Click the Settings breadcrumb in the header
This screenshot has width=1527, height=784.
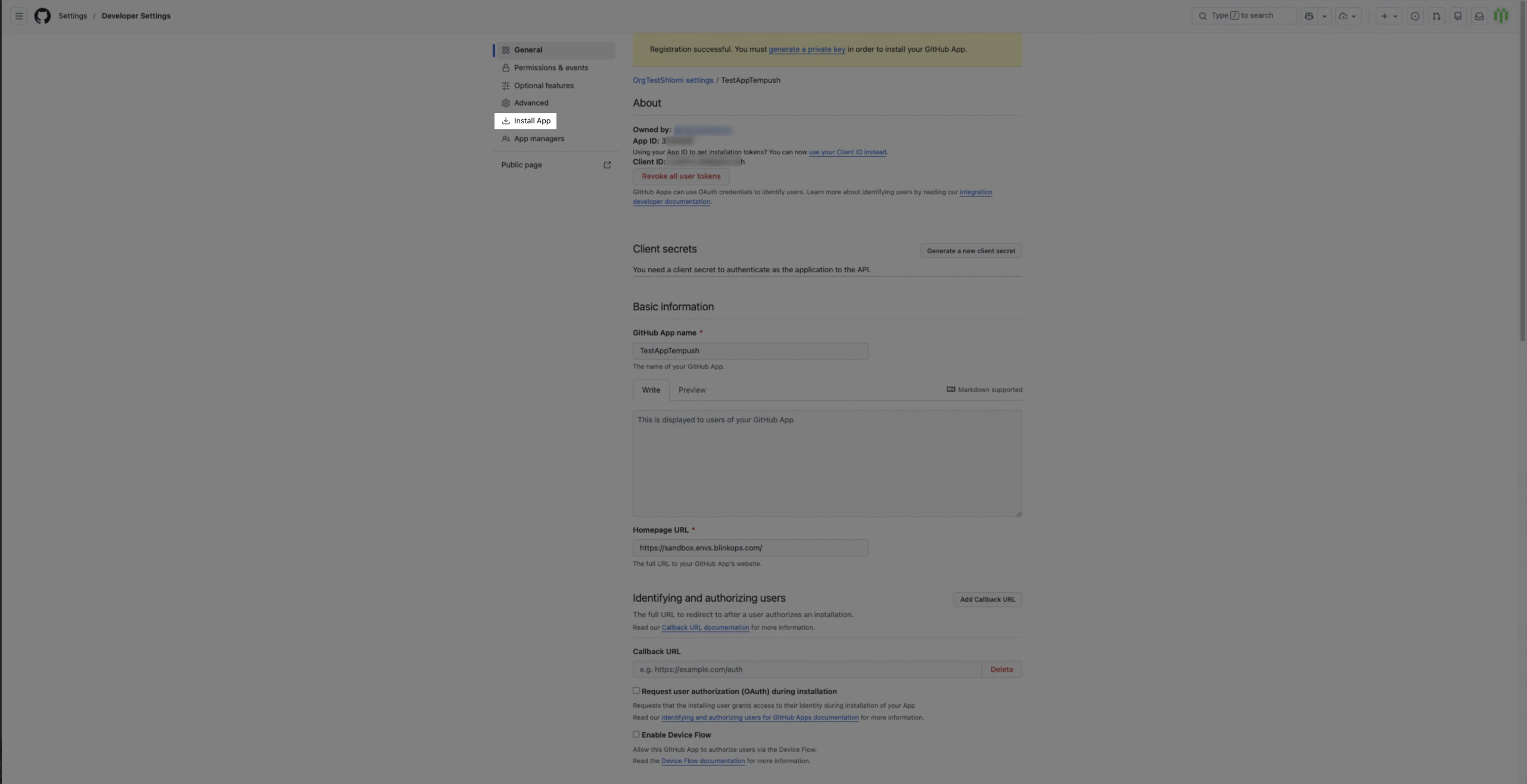(73, 16)
